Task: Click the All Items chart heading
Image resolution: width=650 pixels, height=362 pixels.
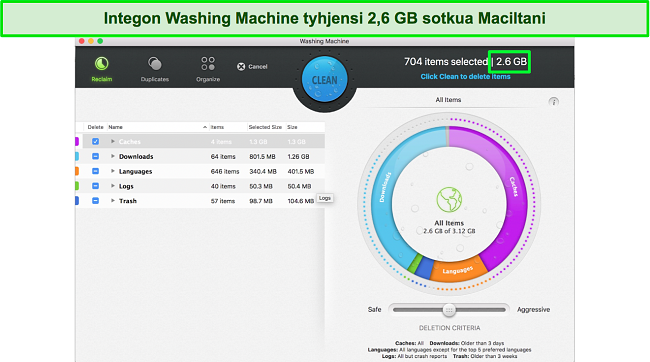Action: click(448, 100)
